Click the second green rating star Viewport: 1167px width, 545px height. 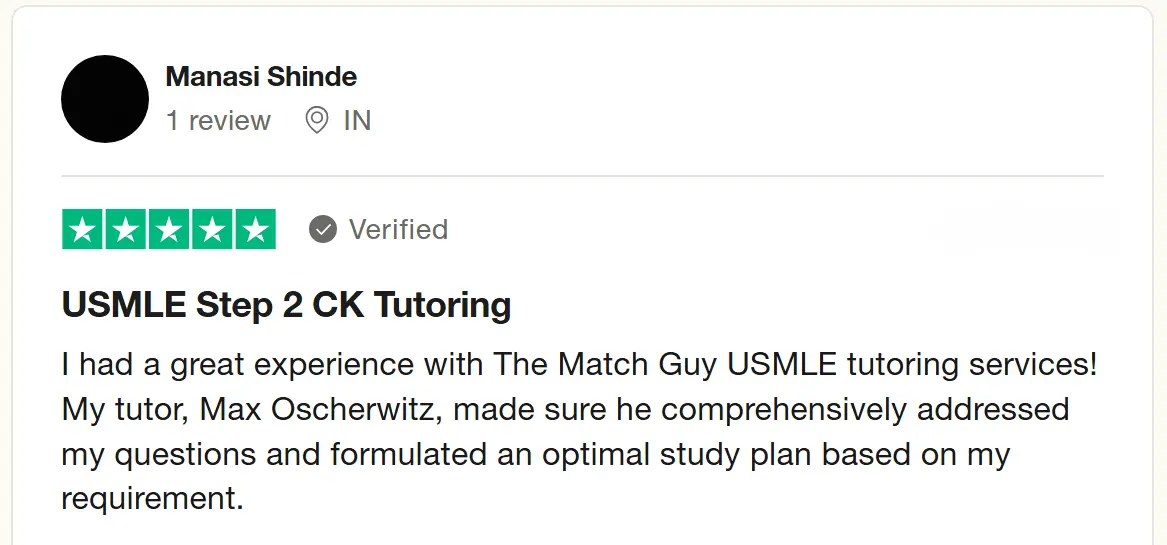point(126,230)
